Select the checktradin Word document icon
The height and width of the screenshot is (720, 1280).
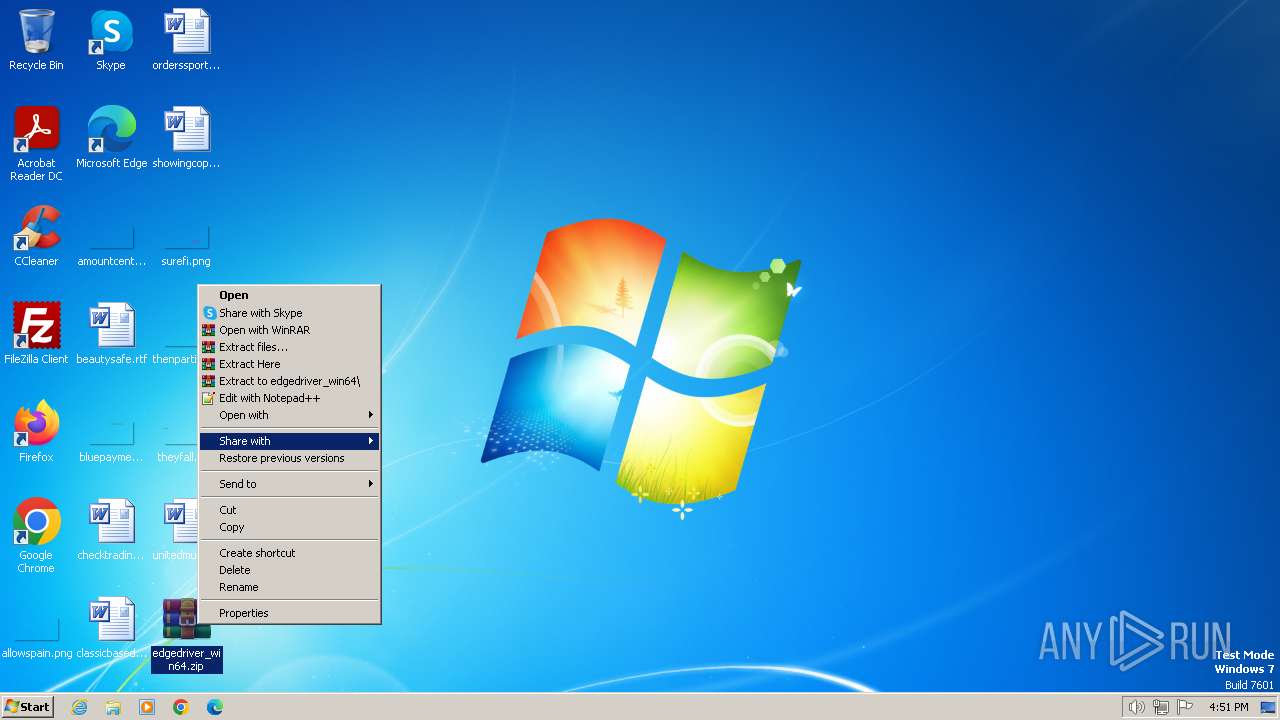pos(111,530)
